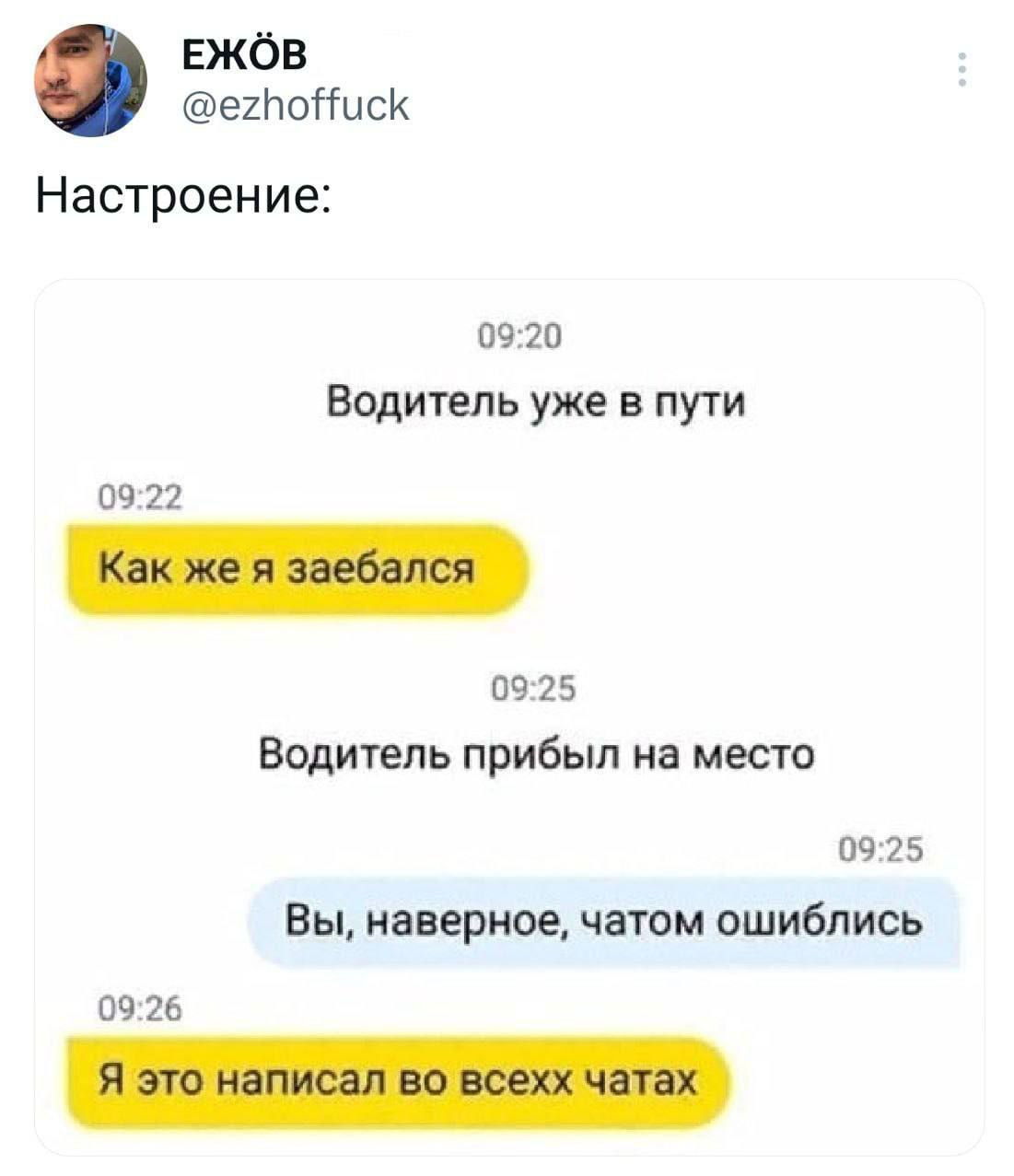This screenshot has height=1176, width=1014.
Task: Open the embedded chat screenshot image
Action: pyautogui.click(x=509, y=716)
